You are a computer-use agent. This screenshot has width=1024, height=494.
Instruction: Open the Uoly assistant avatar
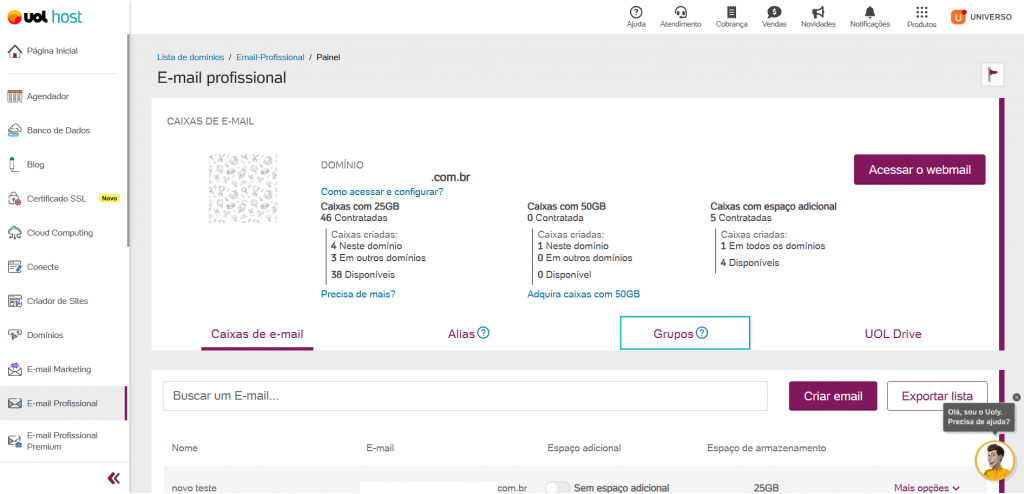click(994, 461)
